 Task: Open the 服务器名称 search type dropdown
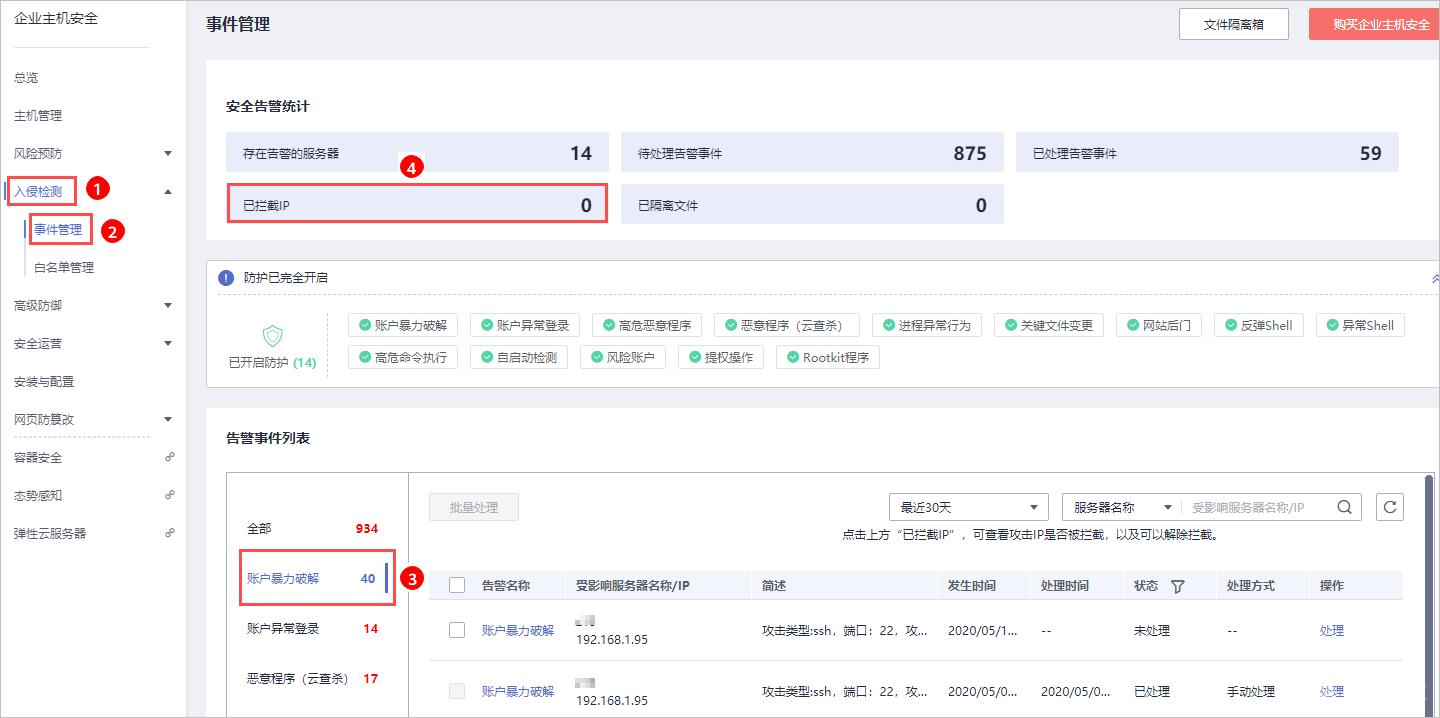coord(1122,507)
